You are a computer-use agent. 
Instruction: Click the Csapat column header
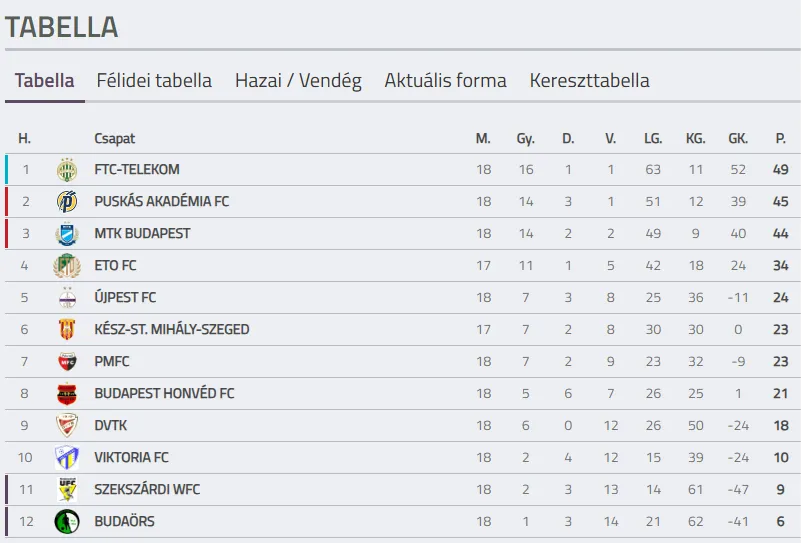pos(114,139)
